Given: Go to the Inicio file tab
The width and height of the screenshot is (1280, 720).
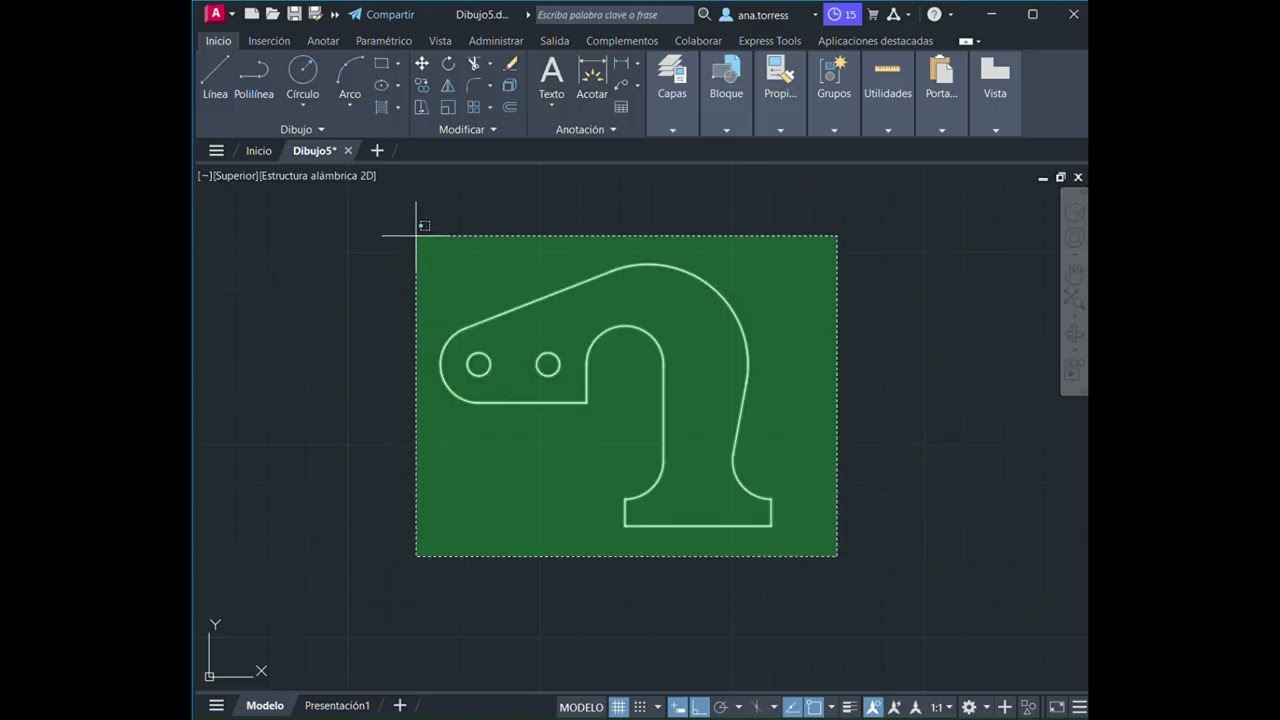Looking at the screenshot, I should 259,151.
